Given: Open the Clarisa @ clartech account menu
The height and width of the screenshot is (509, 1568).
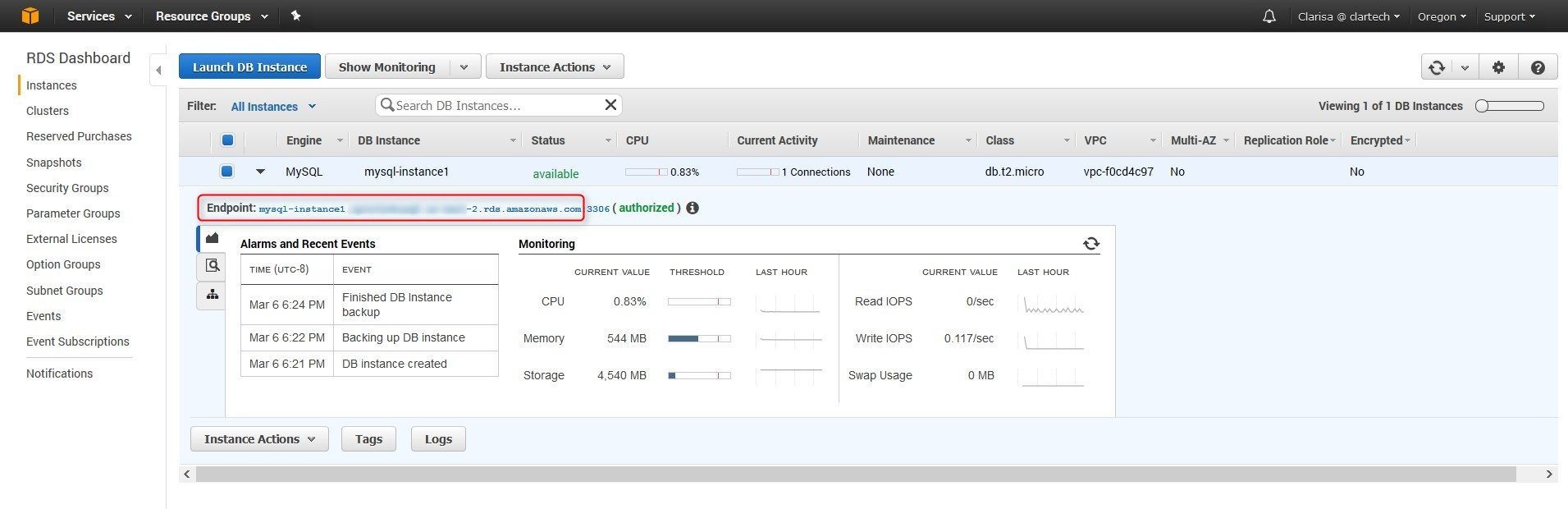Looking at the screenshot, I should pos(1349,16).
